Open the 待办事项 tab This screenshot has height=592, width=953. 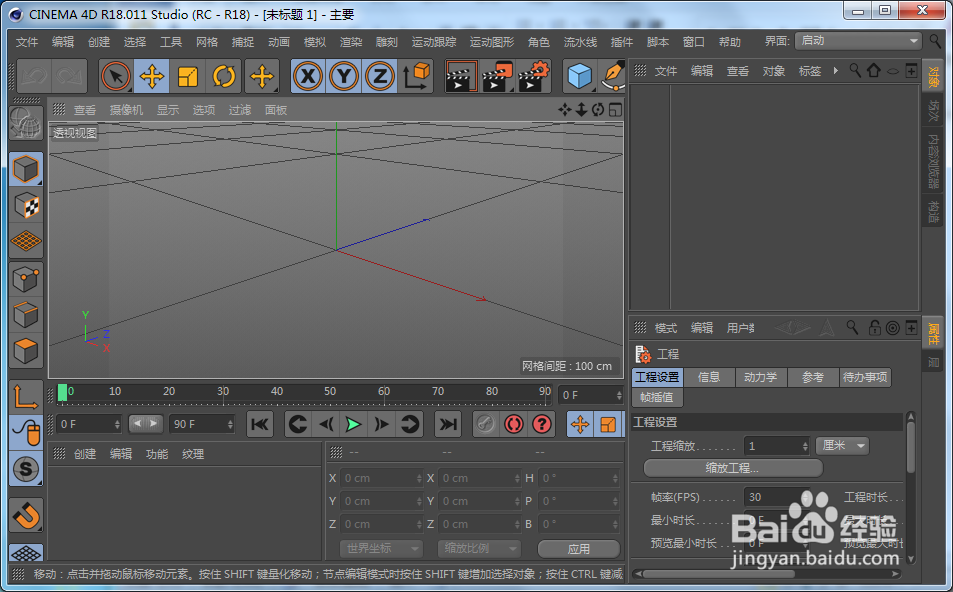tap(865, 377)
